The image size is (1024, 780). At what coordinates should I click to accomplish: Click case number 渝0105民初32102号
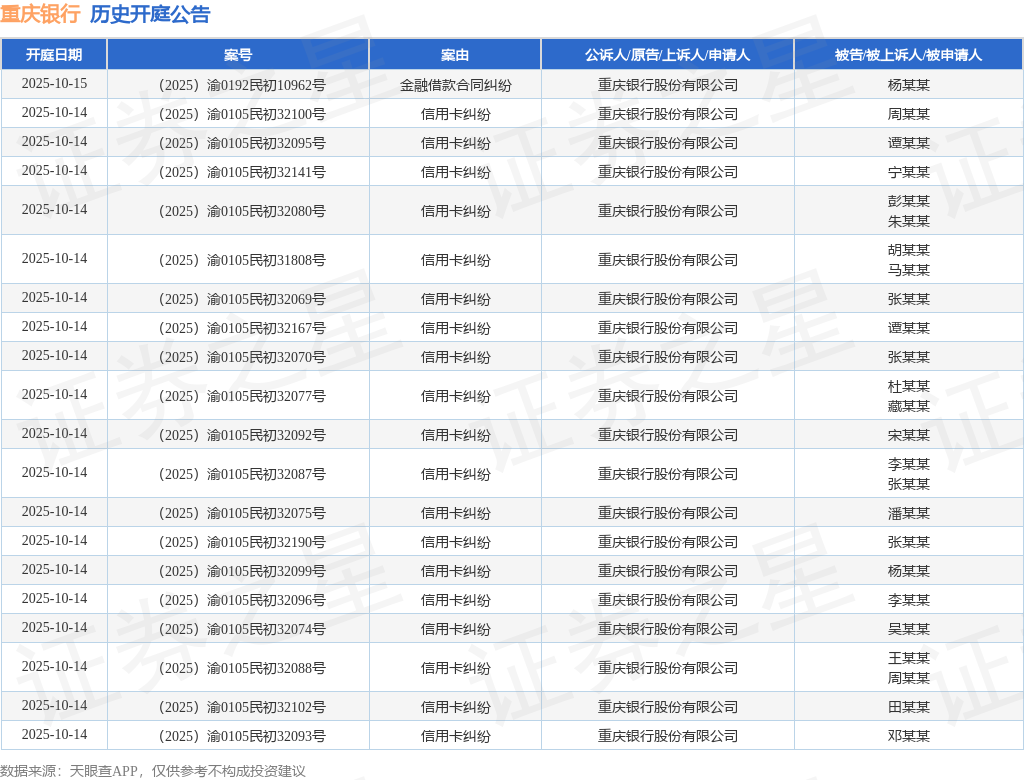pos(266,707)
